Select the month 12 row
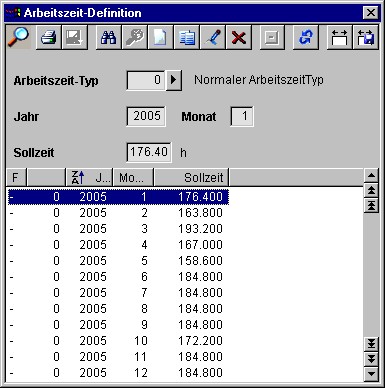The width and height of the screenshot is (385, 388). [x=118, y=373]
